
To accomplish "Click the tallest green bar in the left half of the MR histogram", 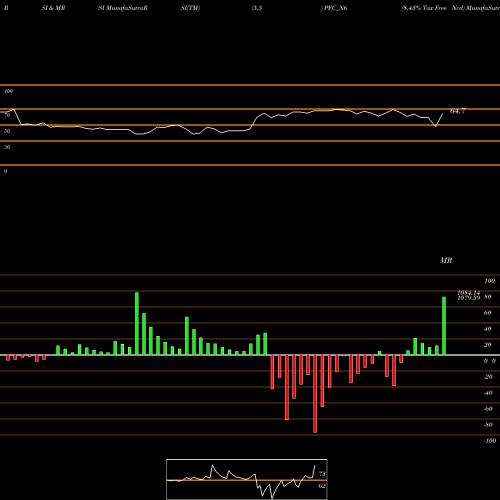I will point(137,323).
